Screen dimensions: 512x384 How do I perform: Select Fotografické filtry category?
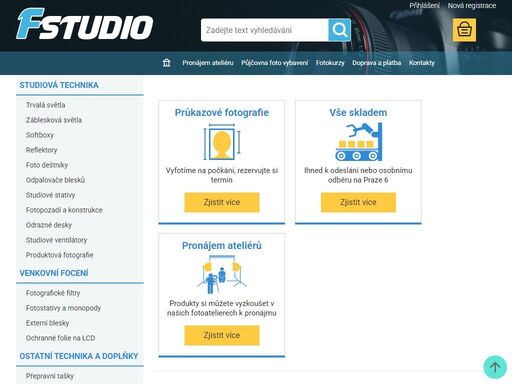click(53, 293)
